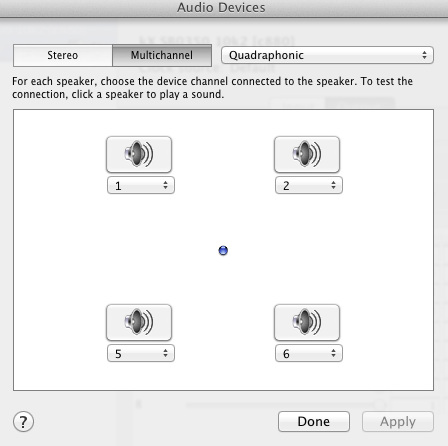Click the Apply button
Screen dimensions: 448x446
click(398, 422)
